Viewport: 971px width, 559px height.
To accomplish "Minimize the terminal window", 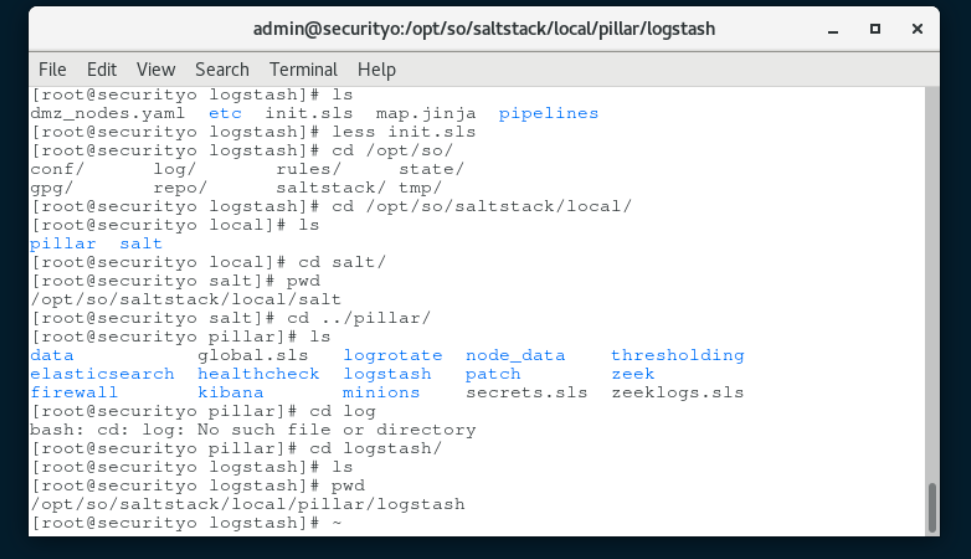I will pos(833,30).
